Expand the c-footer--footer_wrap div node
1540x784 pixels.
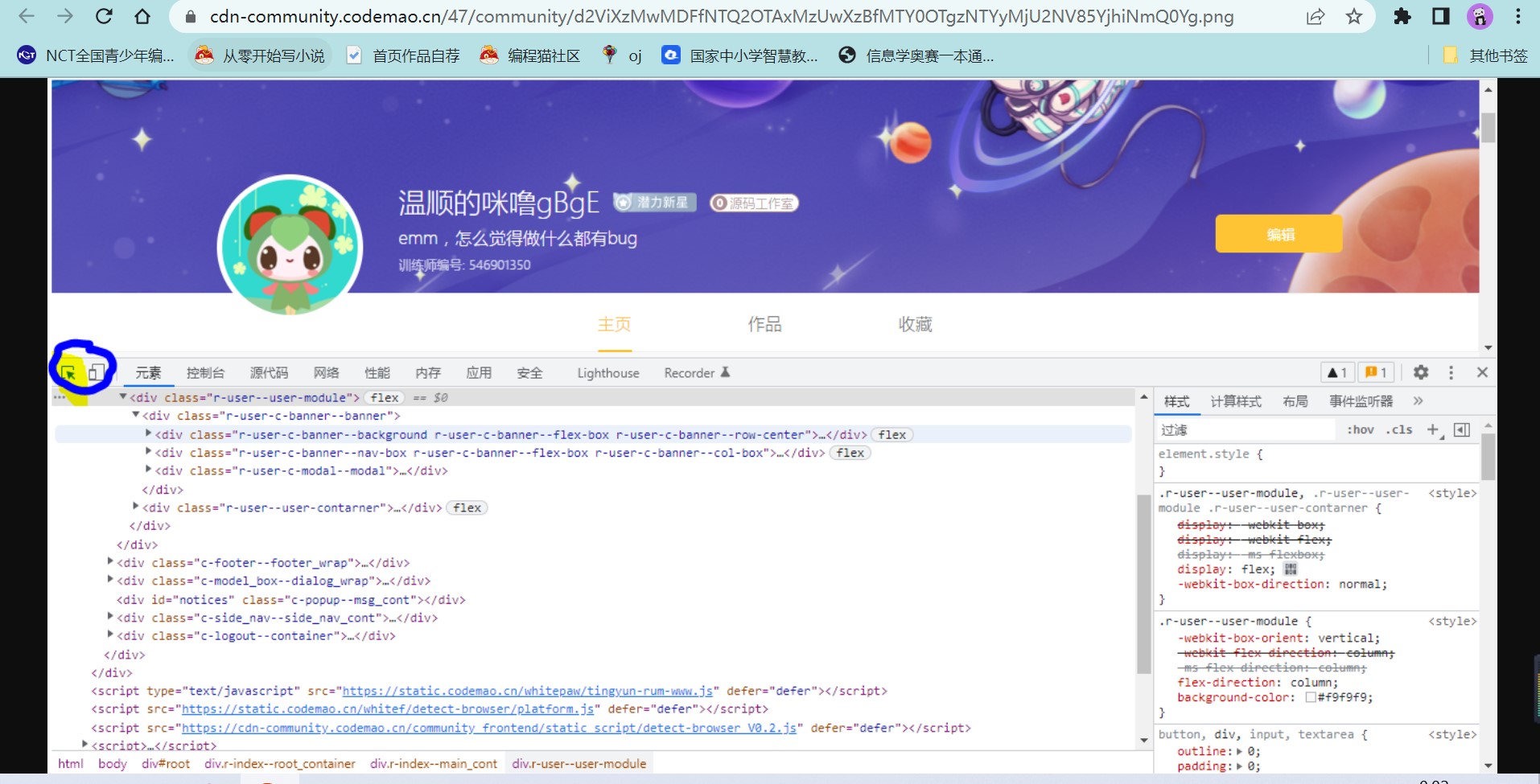pos(110,561)
